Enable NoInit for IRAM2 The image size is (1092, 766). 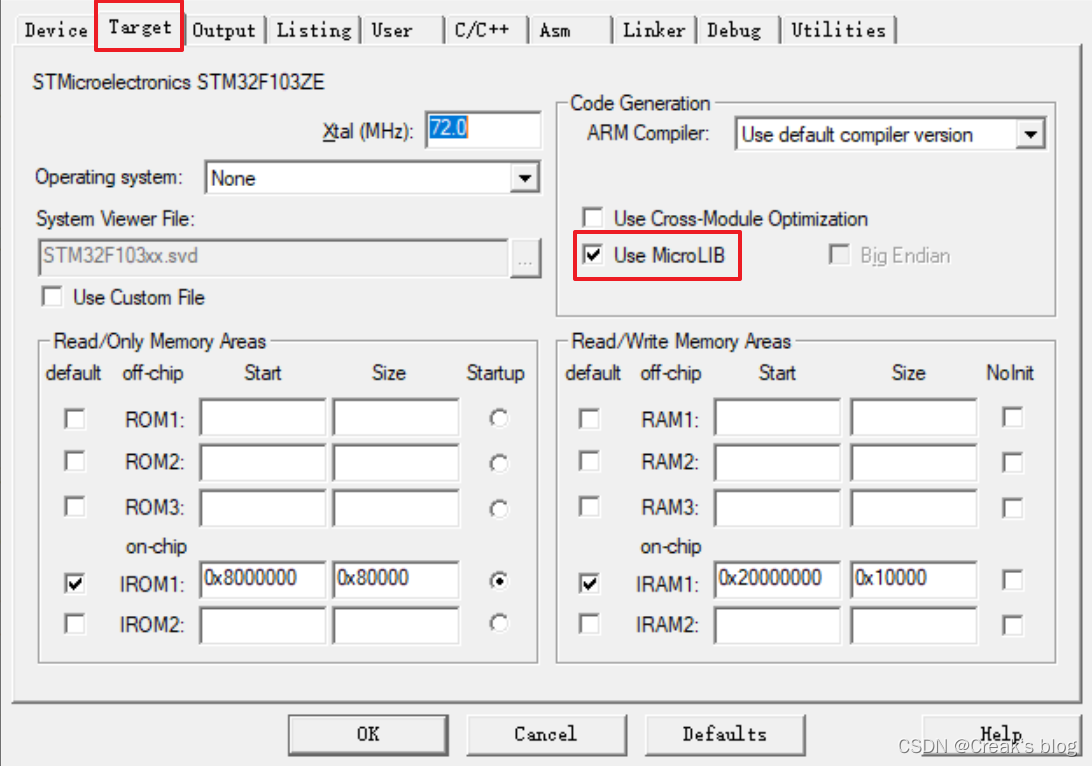(x=1013, y=625)
